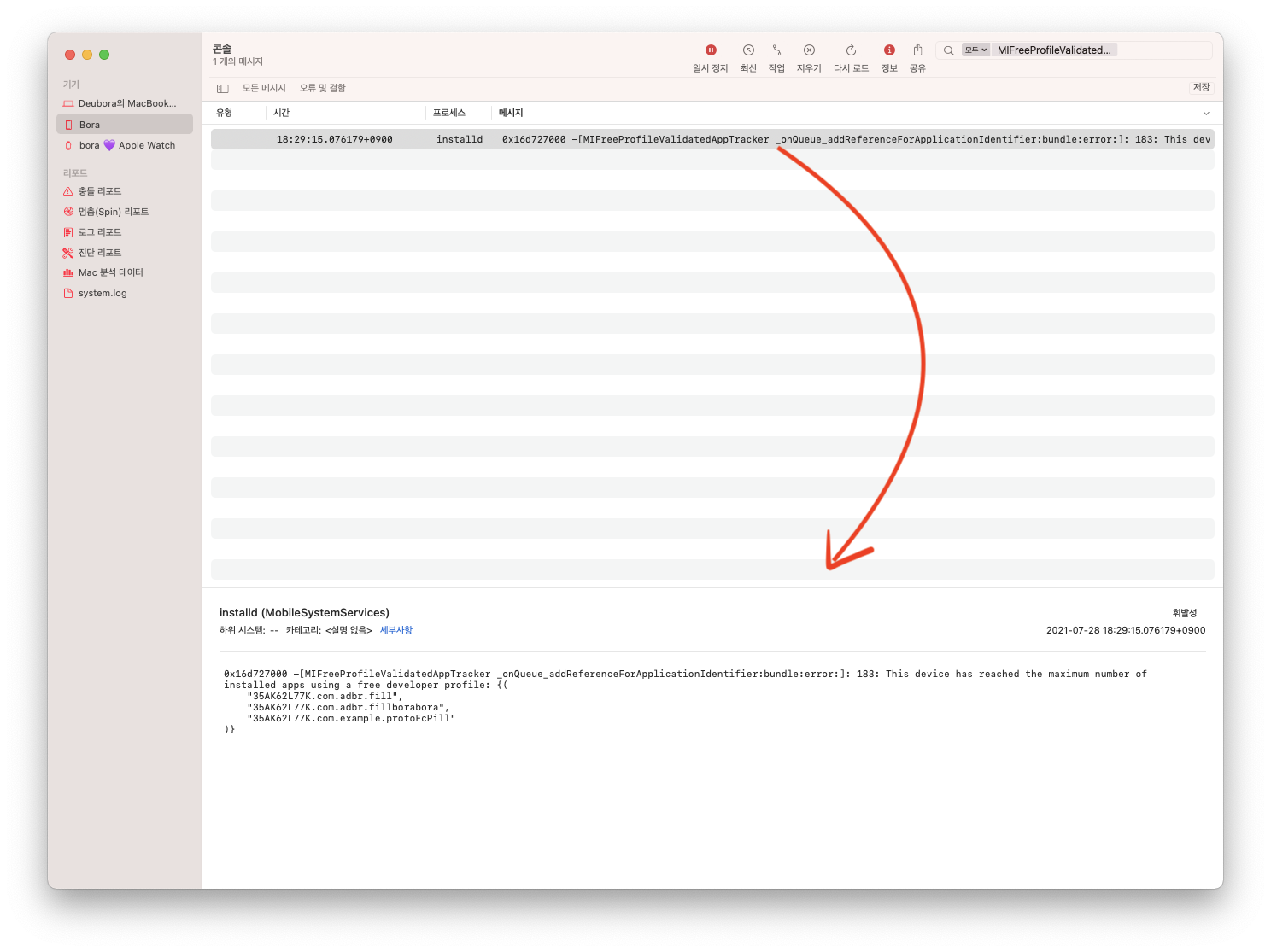
Task: Select the installd log message row
Action: (x=712, y=139)
